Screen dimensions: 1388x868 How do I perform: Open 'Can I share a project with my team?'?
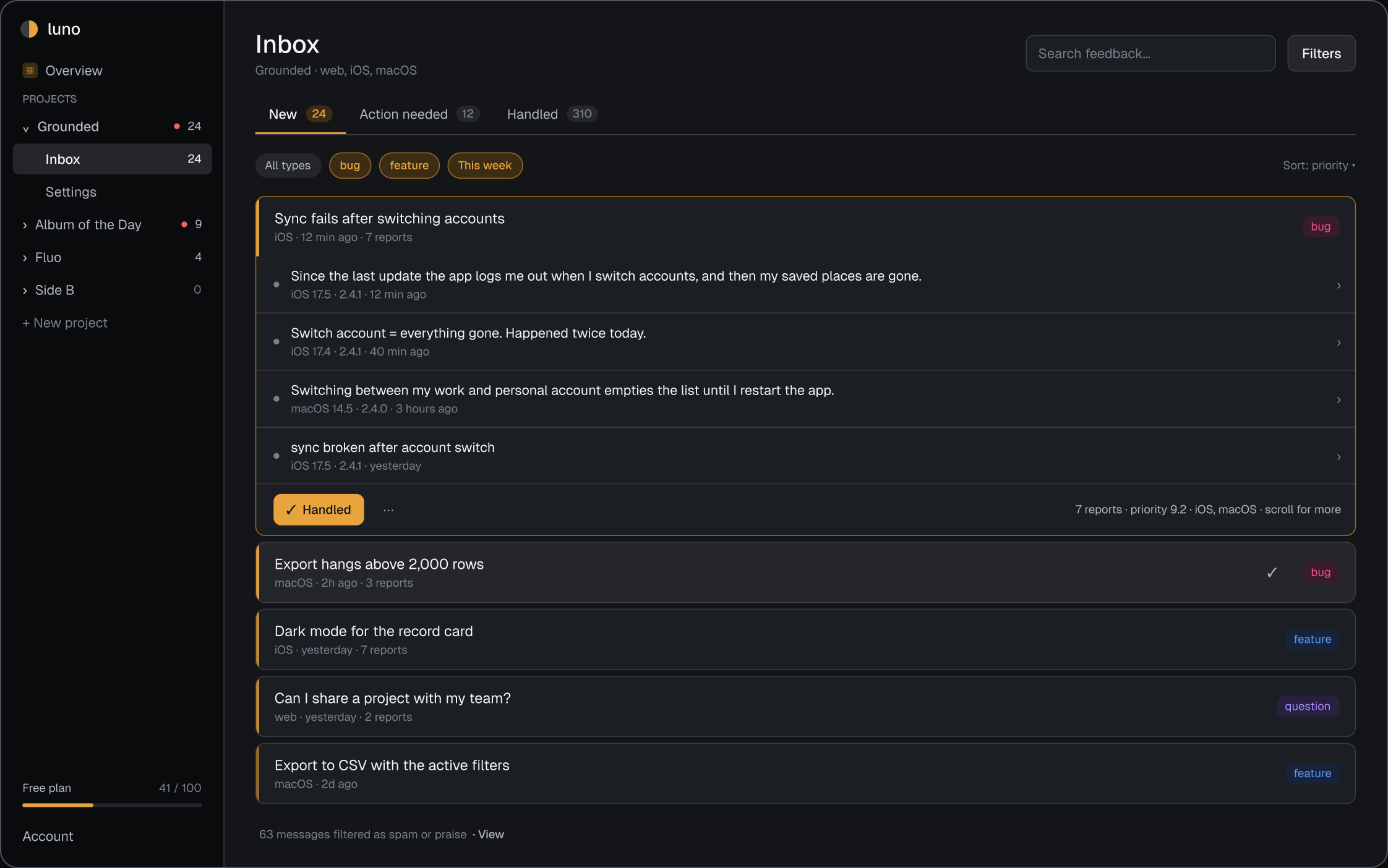tap(805, 706)
